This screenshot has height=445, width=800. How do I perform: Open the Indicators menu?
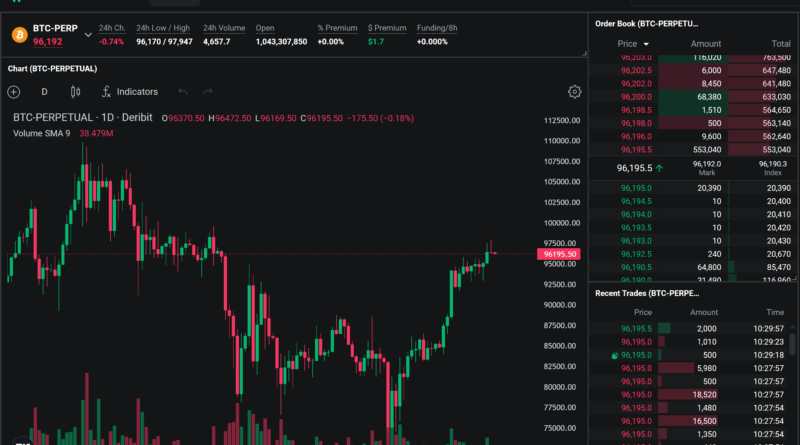click(x=130, y=92)
